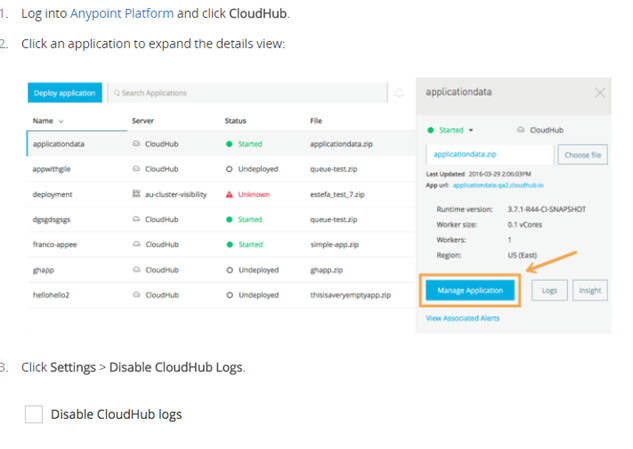The height and width of the screenshot is (449, 633).
Task: Click the Undeployed circle icon for ghapp
Action: pos(230,270)
